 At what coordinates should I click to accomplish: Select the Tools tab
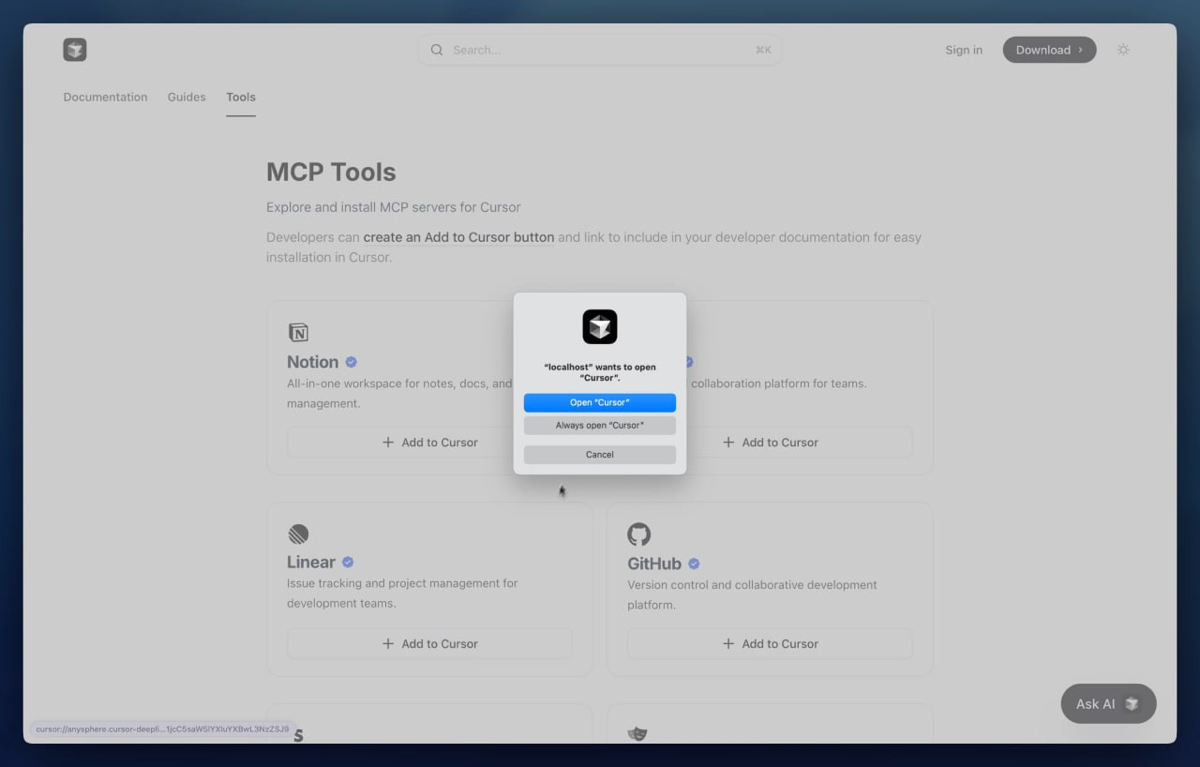(241, 97)
